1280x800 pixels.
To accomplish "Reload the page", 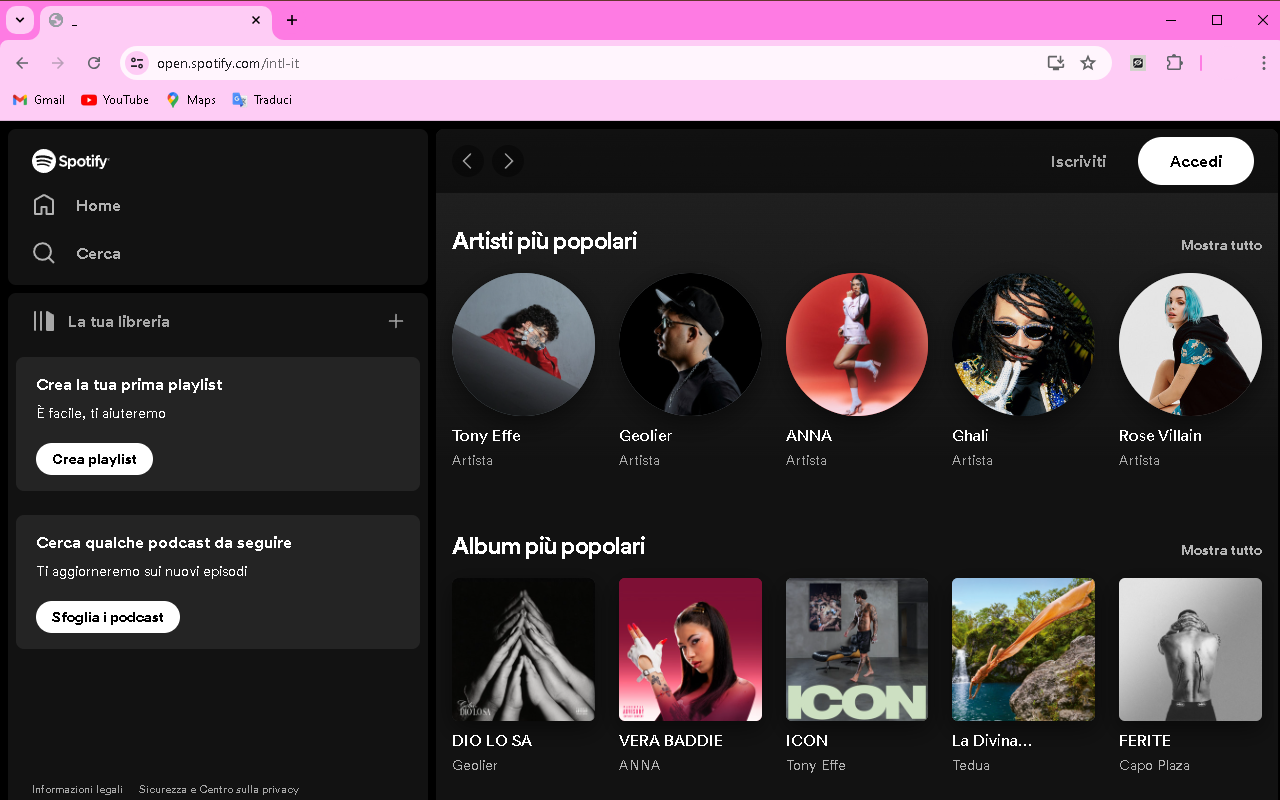I will coord(94,63).
